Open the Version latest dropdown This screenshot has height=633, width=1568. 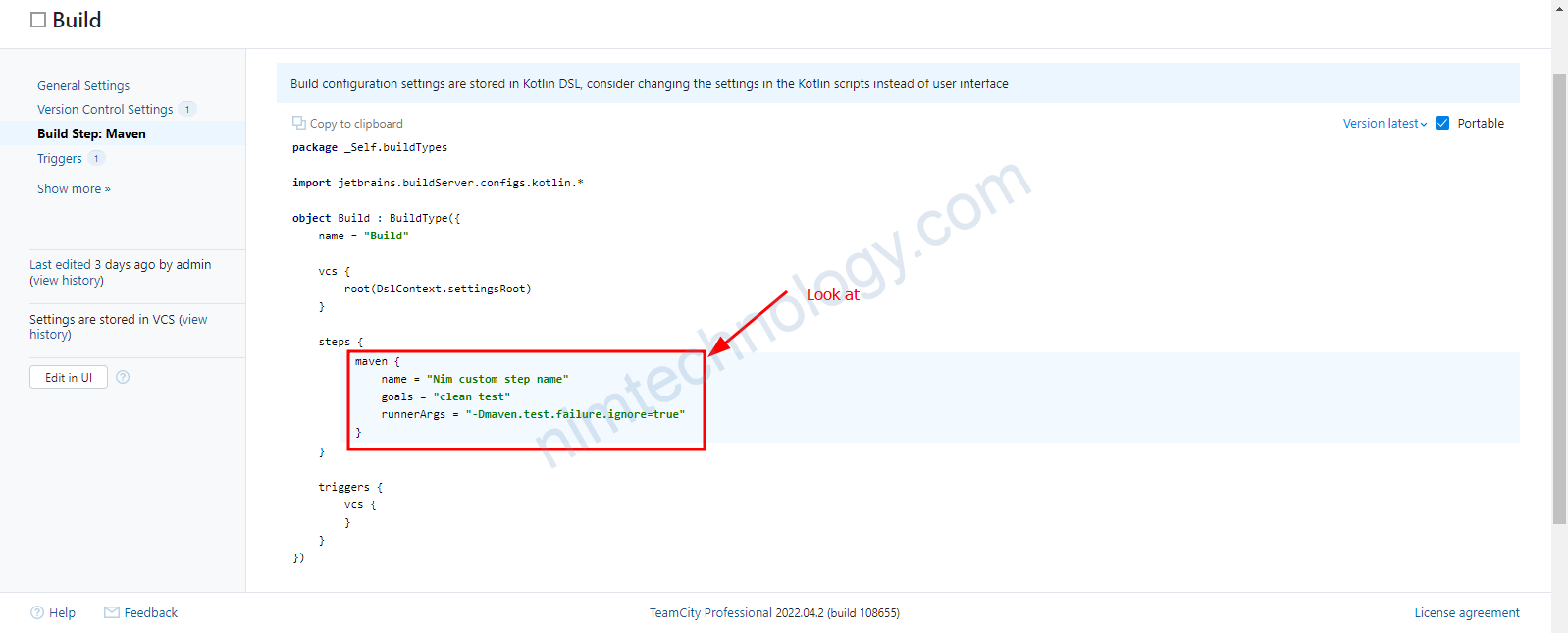tap(1385, 123)
